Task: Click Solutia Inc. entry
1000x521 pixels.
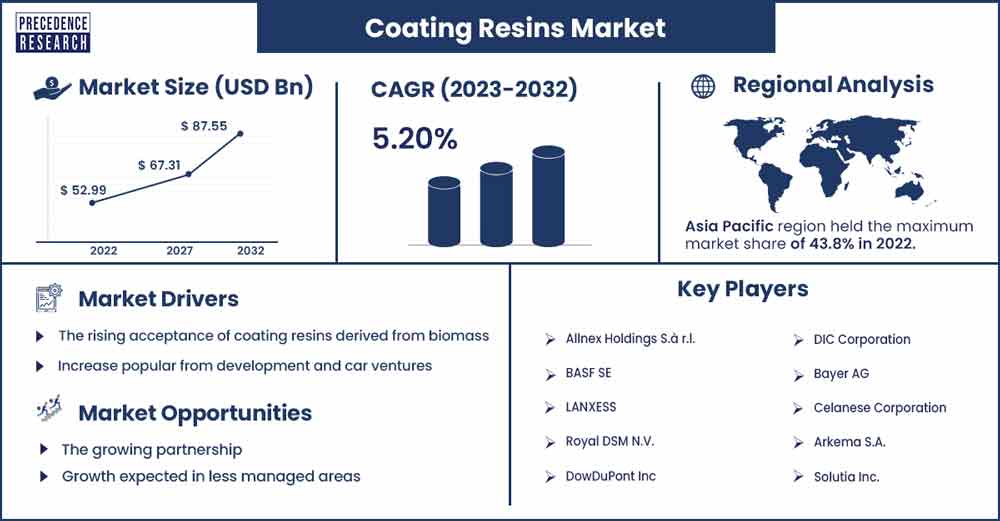Action: coord(846,477)
